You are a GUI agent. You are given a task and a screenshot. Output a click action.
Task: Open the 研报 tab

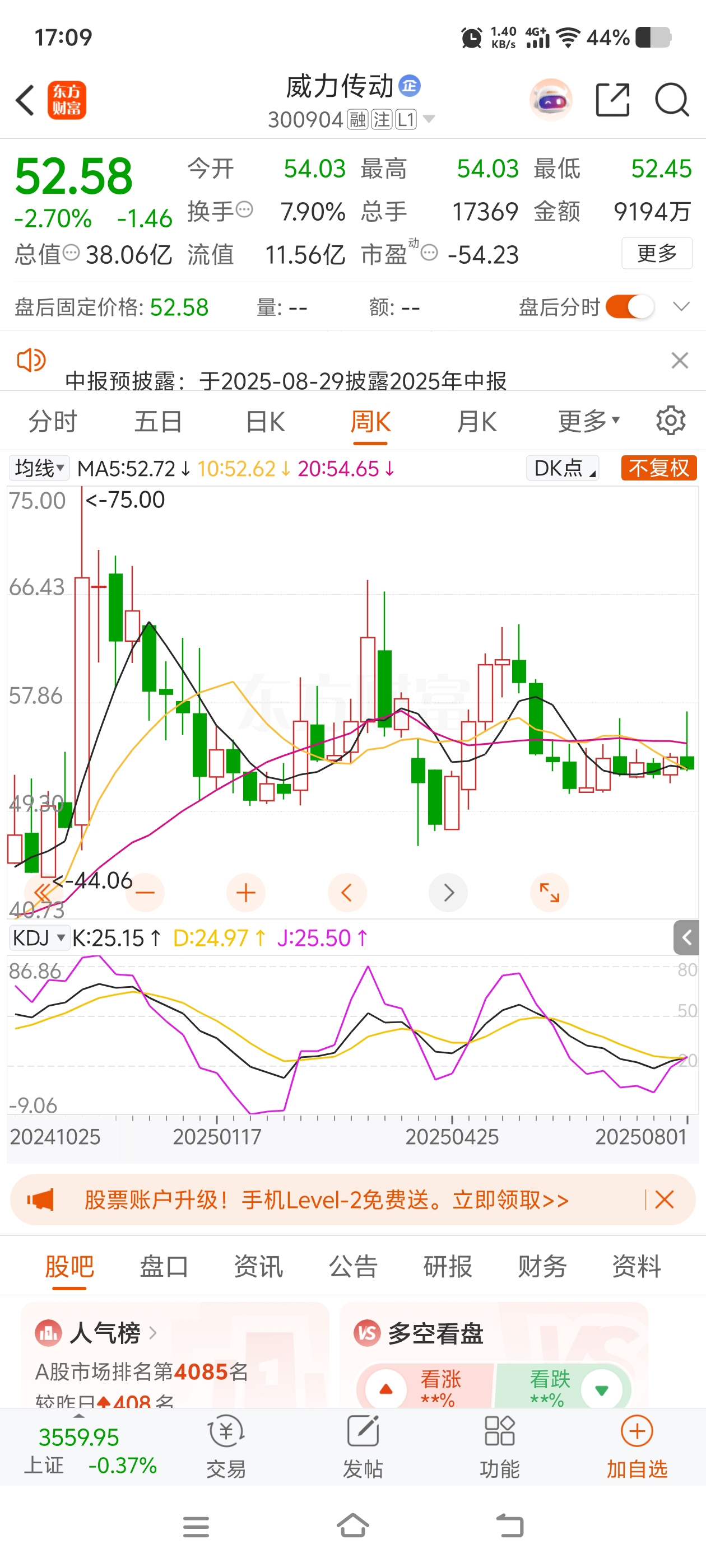pos(448,1267)
